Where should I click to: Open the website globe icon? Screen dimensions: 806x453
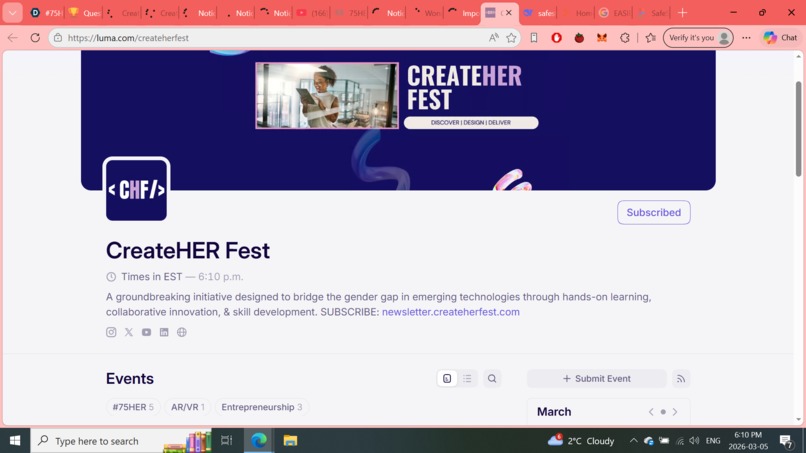pos(182,332)
